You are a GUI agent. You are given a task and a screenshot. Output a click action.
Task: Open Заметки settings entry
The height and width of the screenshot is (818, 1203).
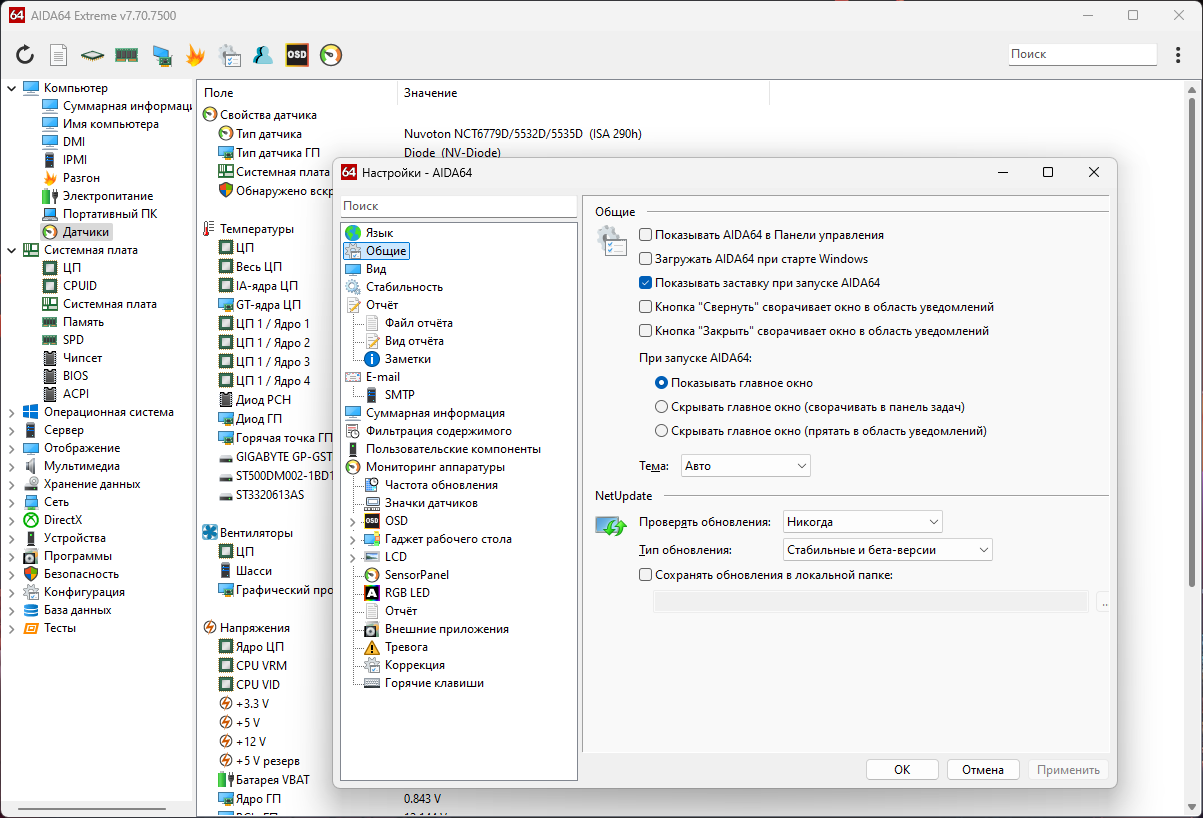[x=408, y=359]
